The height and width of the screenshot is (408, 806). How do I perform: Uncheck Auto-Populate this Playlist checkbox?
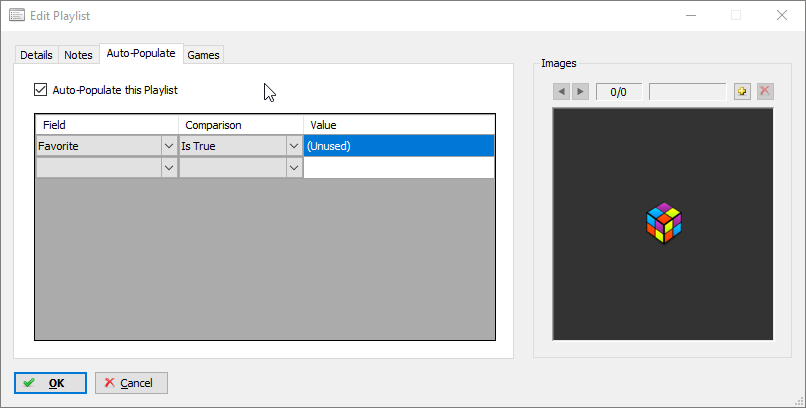point(40,90)
